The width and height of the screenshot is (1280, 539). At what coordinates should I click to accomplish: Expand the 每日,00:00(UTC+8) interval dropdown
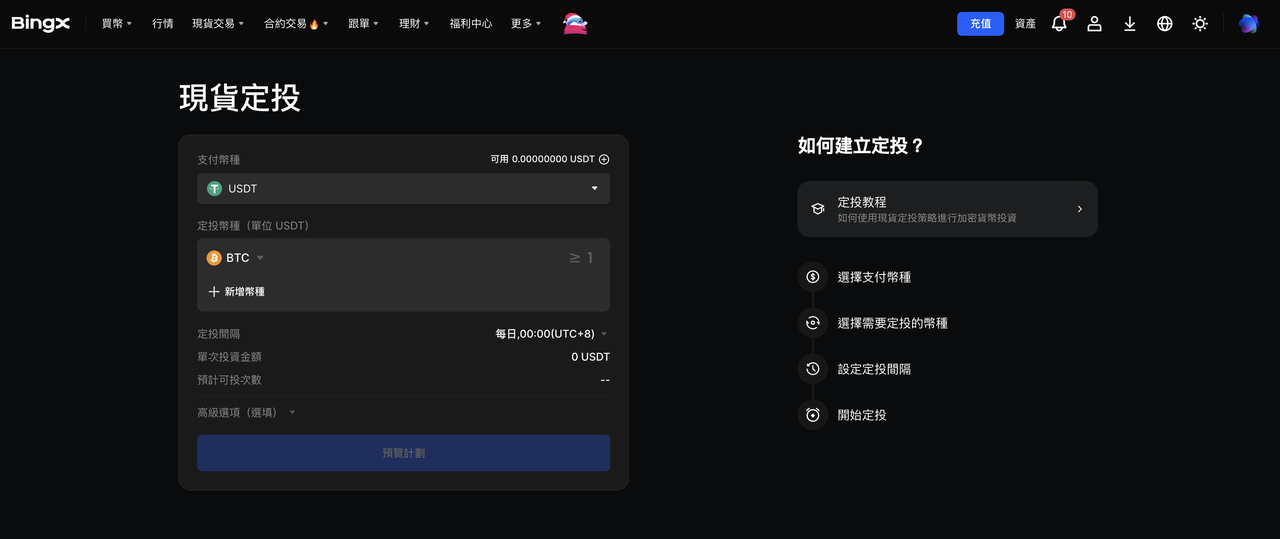click(x=551, y=334)
